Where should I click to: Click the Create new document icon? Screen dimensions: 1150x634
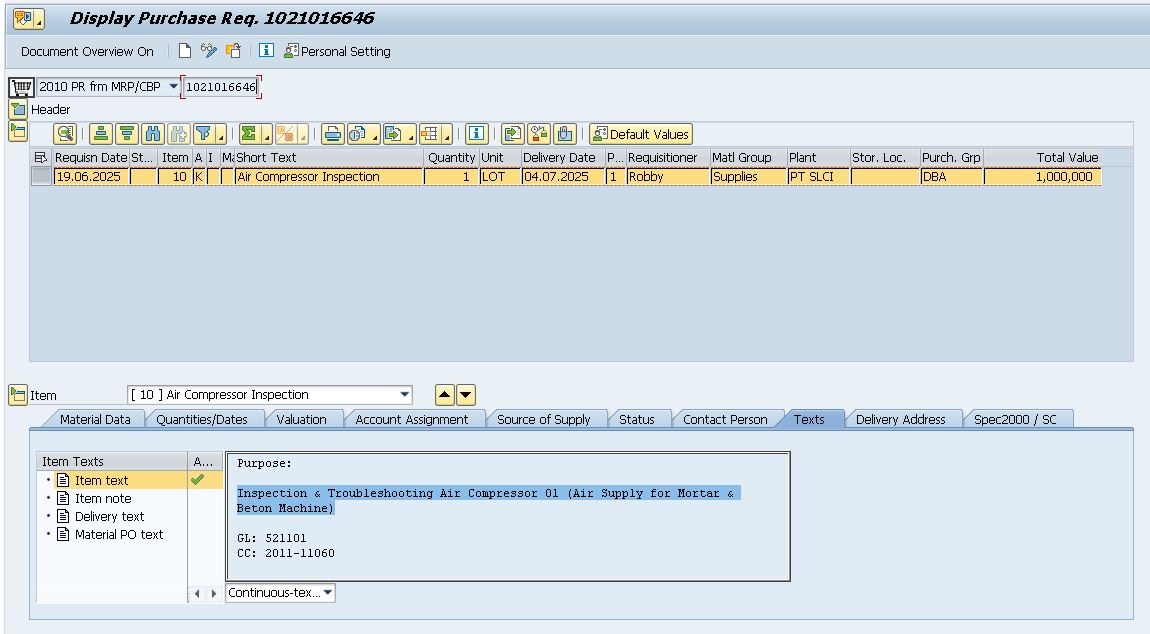point(185,51)
